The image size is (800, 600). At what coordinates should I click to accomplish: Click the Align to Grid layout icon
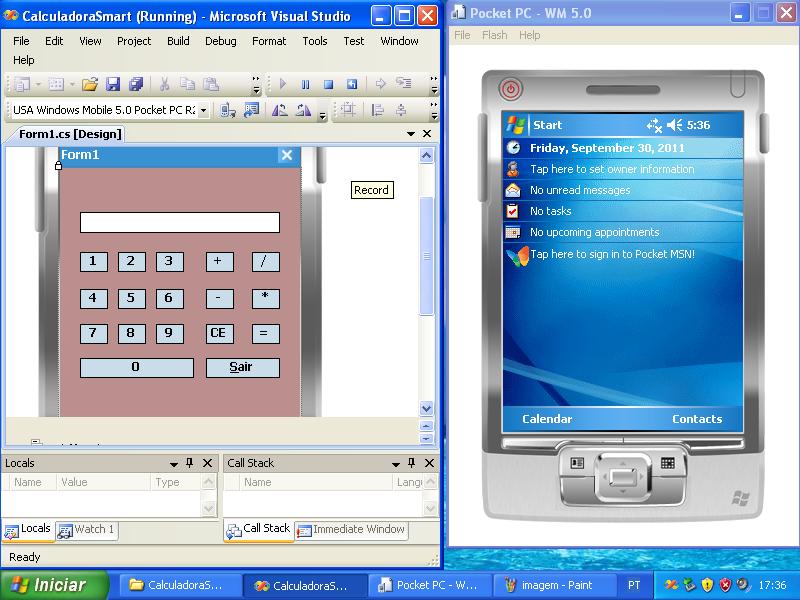click(x=348, y=110)
